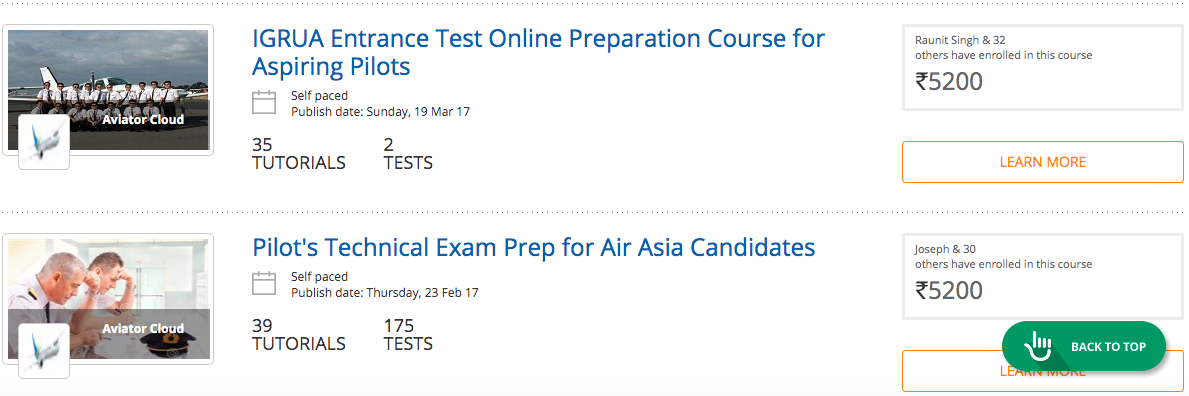Screen dimensions: 1189x396
Task: Click the 39 TUTORIALS count
Action: [x=298, y=335]
